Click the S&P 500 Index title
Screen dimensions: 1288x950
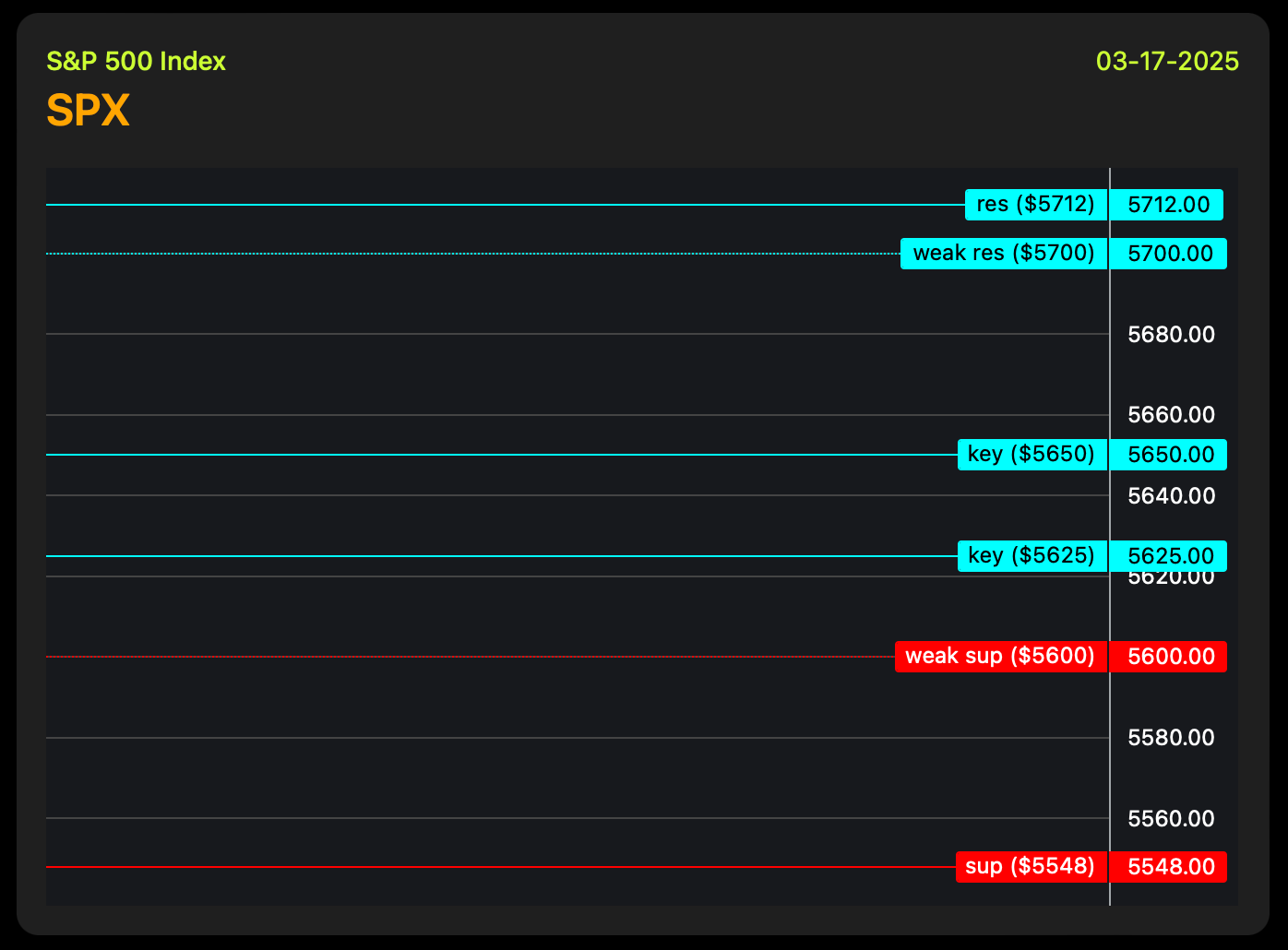pyautogui.click(x=137, y=62)
